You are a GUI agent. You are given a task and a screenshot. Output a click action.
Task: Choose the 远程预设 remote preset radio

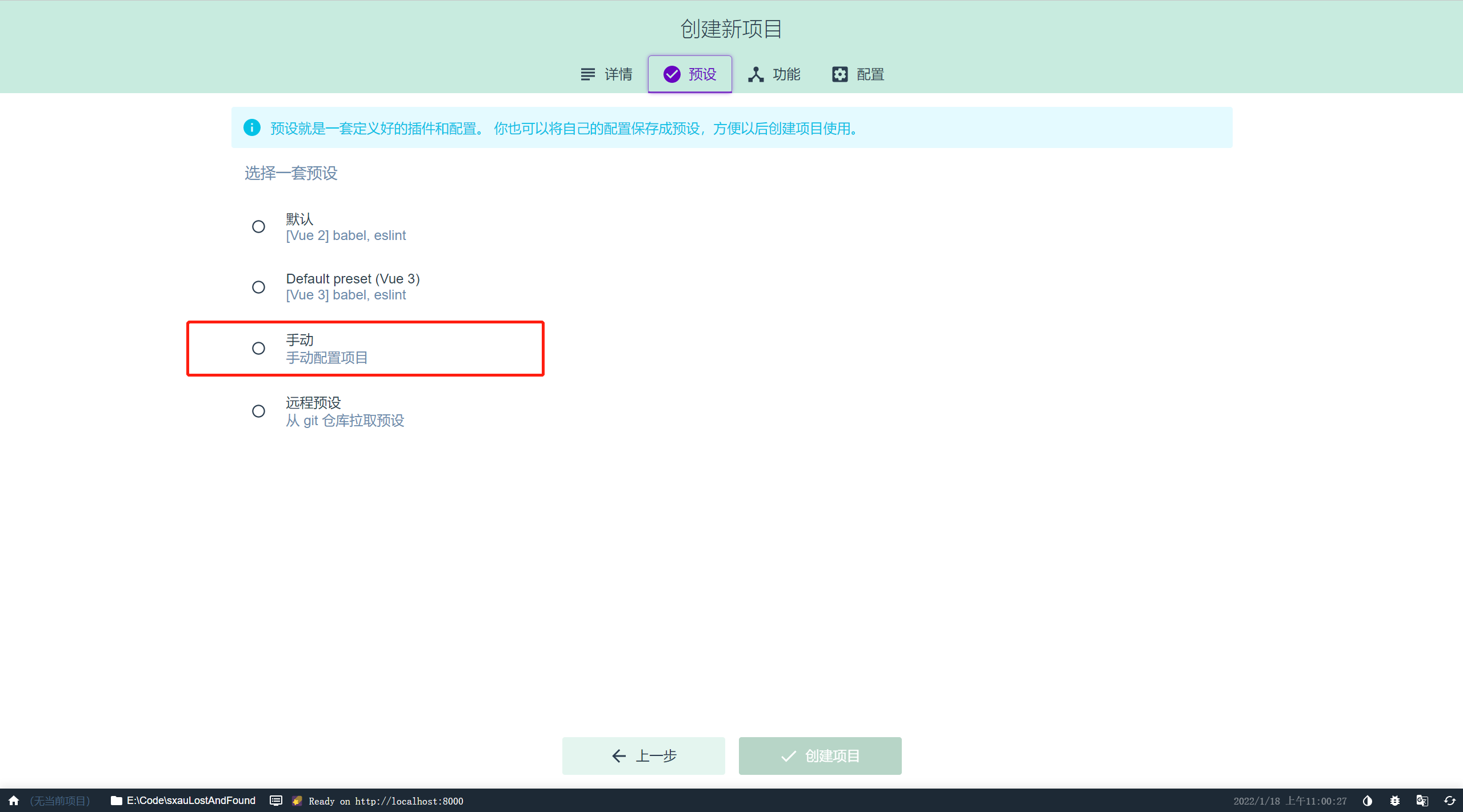258,411
